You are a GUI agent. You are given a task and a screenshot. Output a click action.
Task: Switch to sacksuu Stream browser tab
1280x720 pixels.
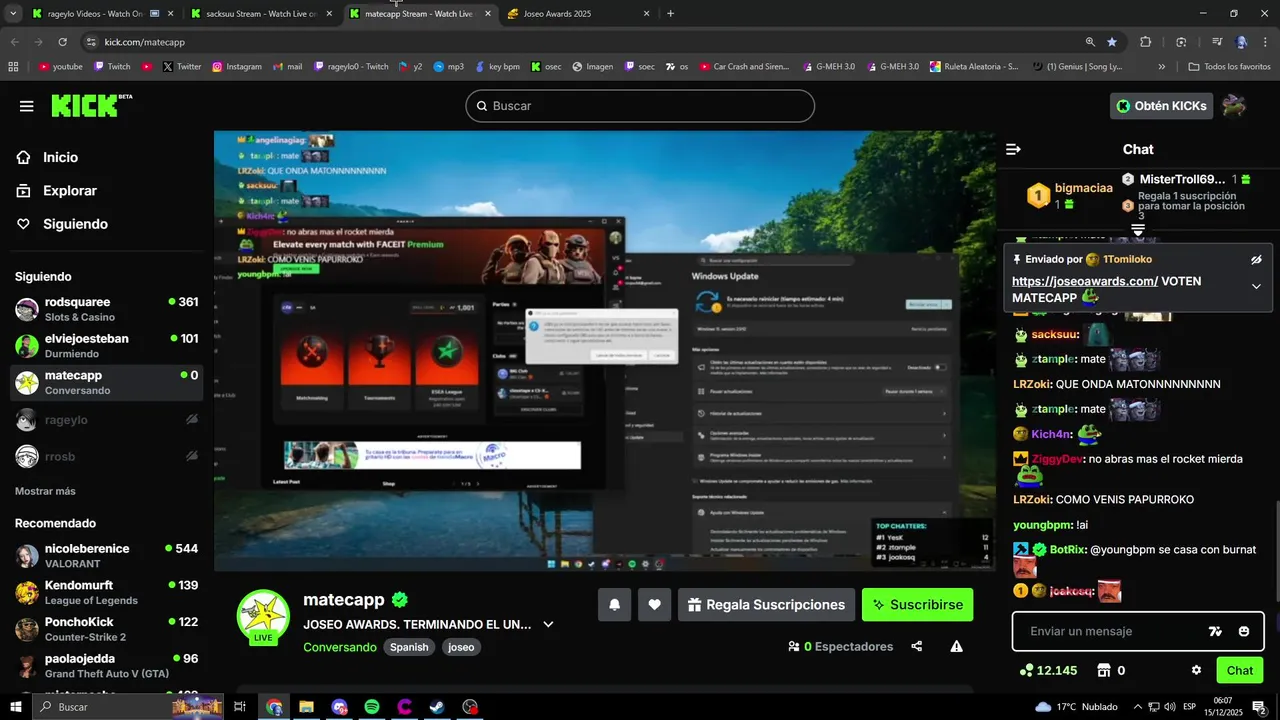coord(260,14)
